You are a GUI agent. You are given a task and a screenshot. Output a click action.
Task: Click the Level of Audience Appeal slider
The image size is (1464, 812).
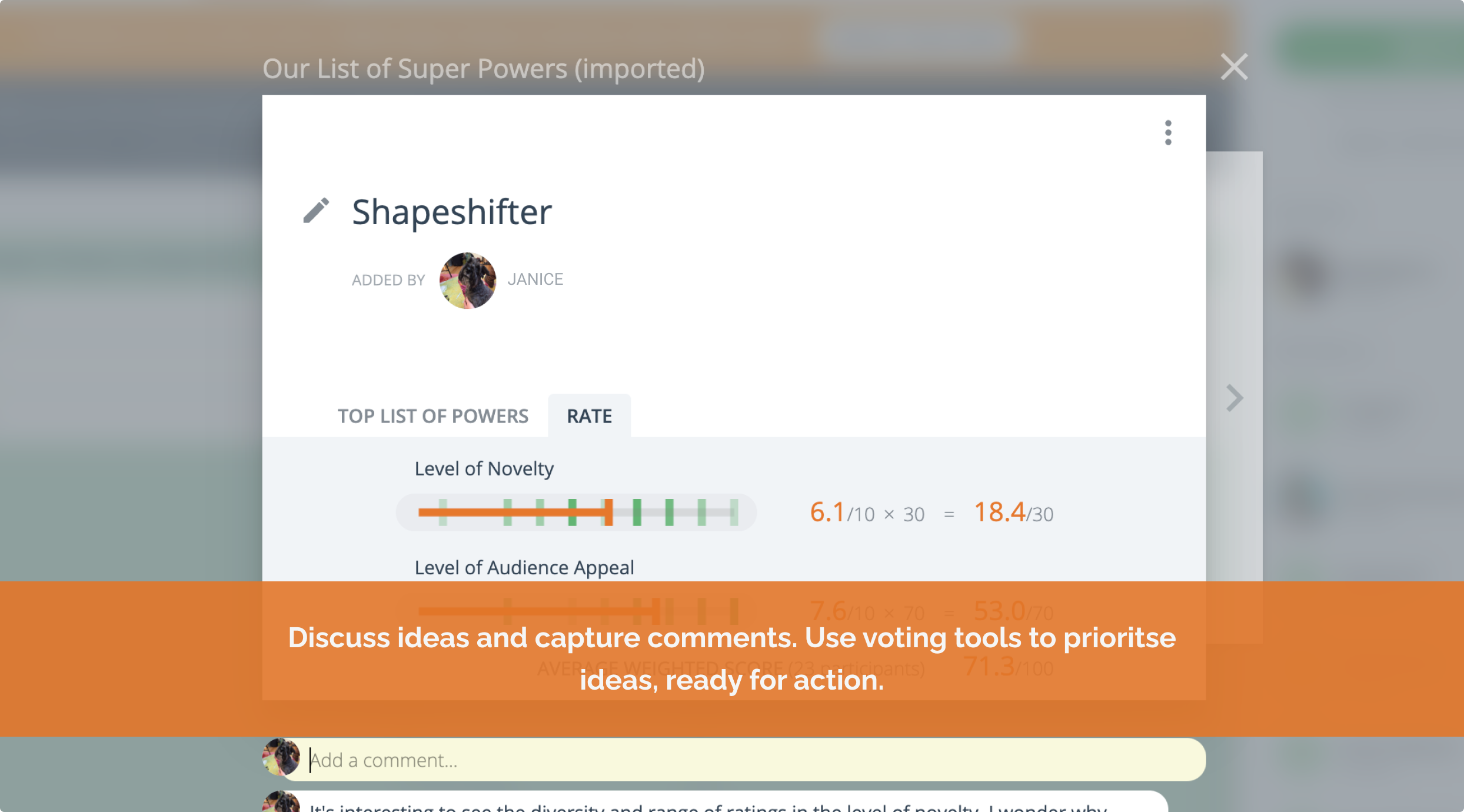tap(656, 611)
